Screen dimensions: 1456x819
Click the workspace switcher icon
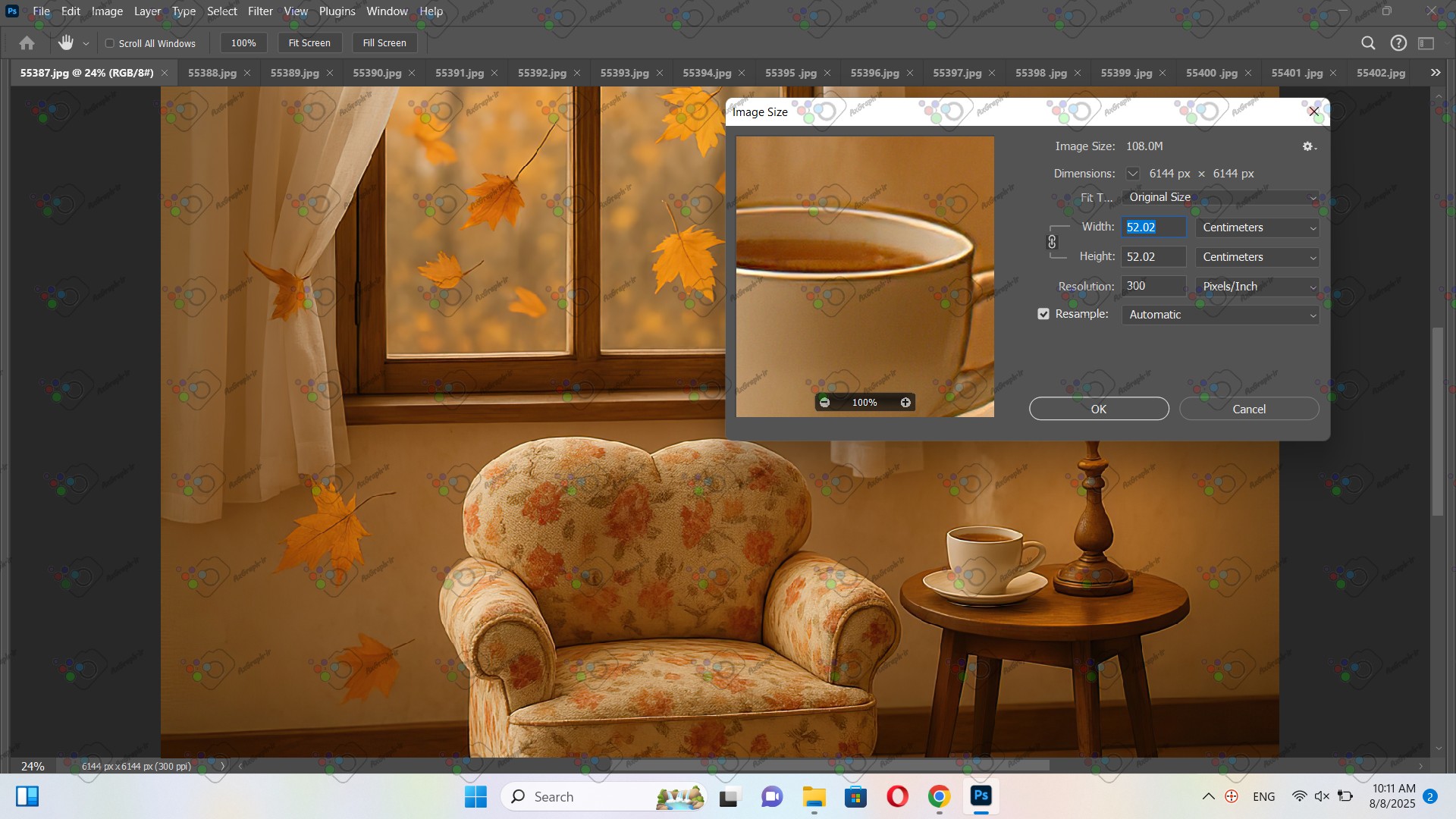[1426, 43]
